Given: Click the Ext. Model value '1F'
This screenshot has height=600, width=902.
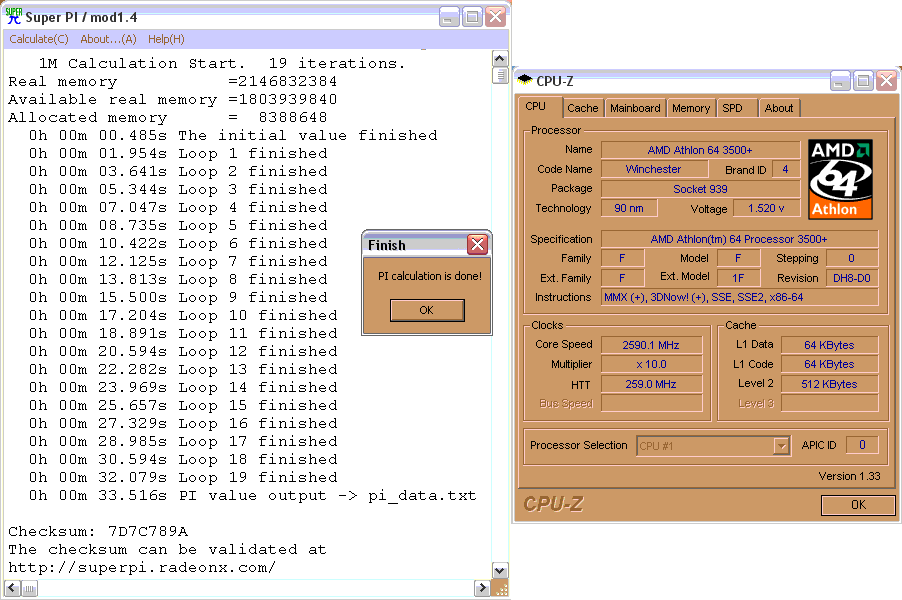Looking at the screenshot, I should point(738,278).
